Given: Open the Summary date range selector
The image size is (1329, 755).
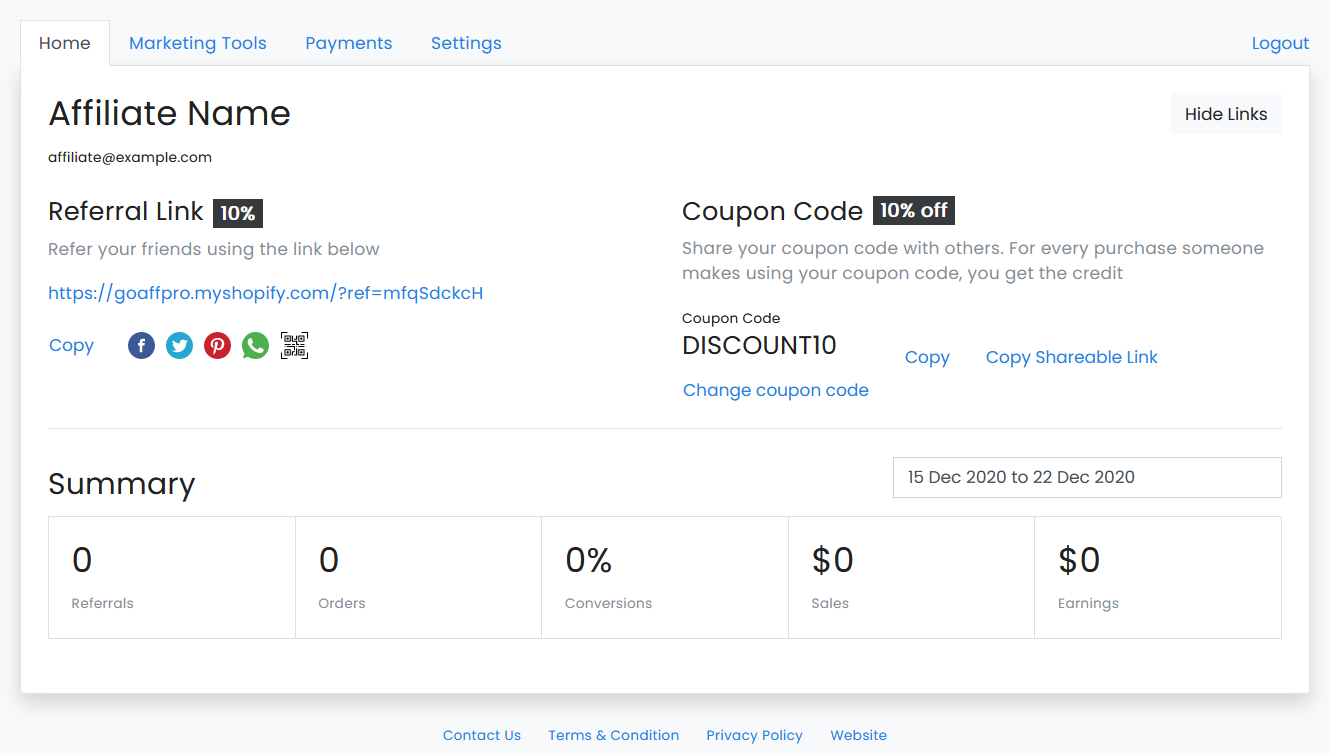Looking at the screenshot, I should (1087, 477).
